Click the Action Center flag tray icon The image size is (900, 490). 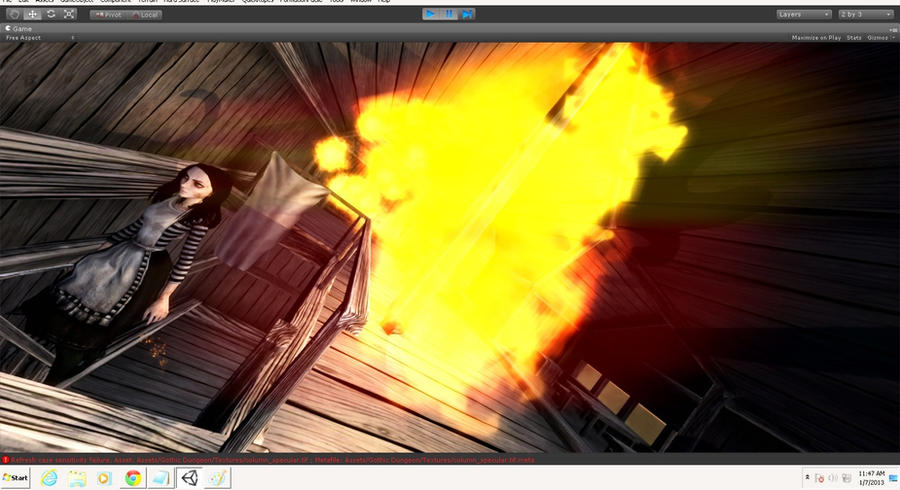click(820, 478)
